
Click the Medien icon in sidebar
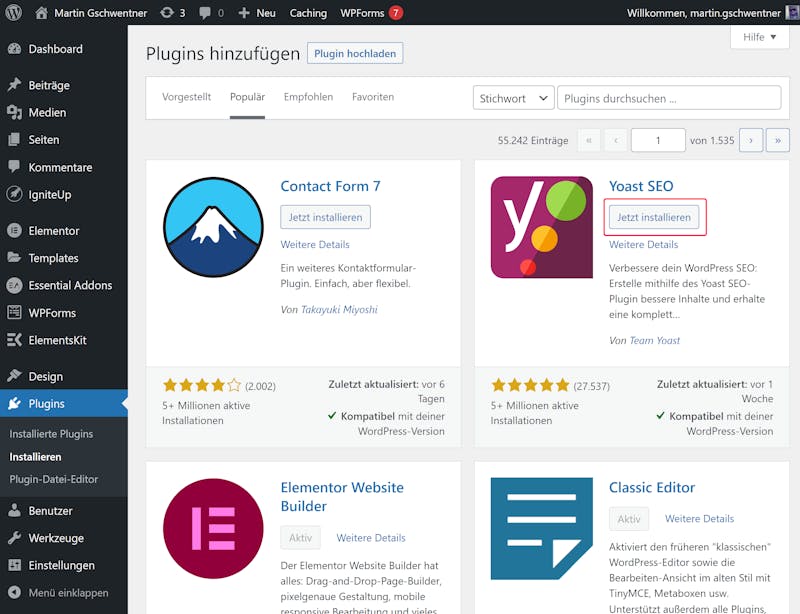coord(14,112)
